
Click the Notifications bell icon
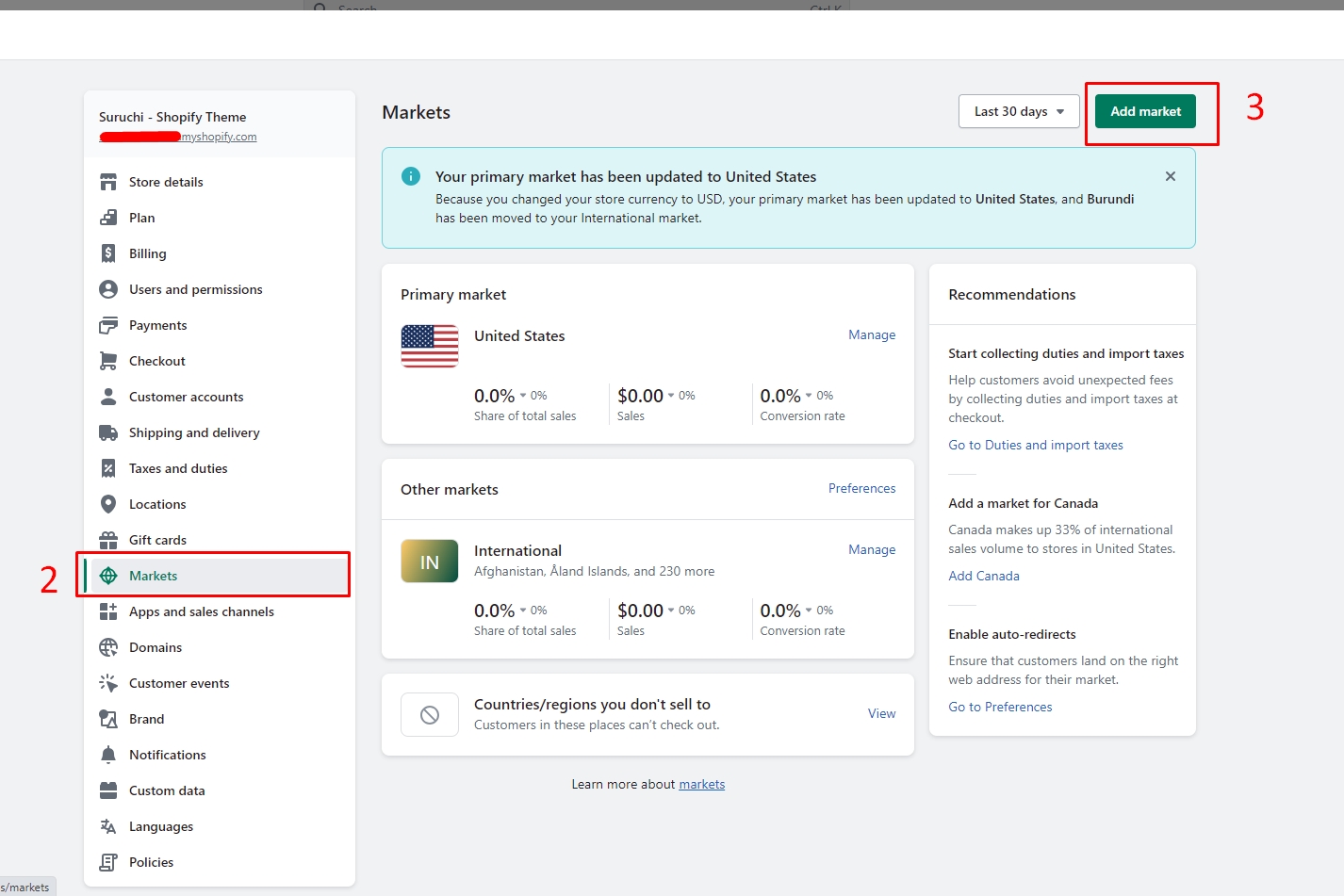108,755
